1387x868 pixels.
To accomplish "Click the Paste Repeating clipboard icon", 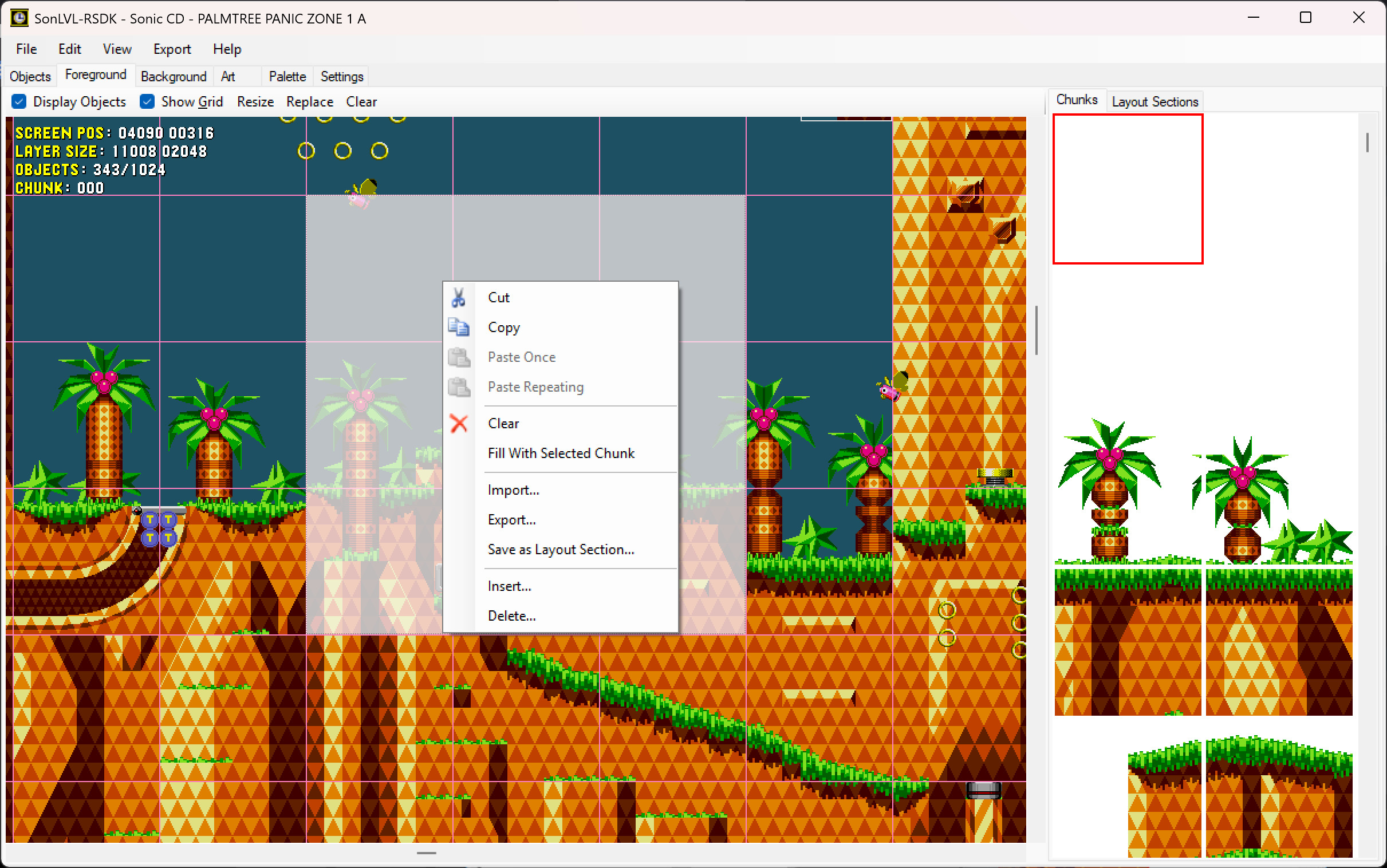I will 458,387.
